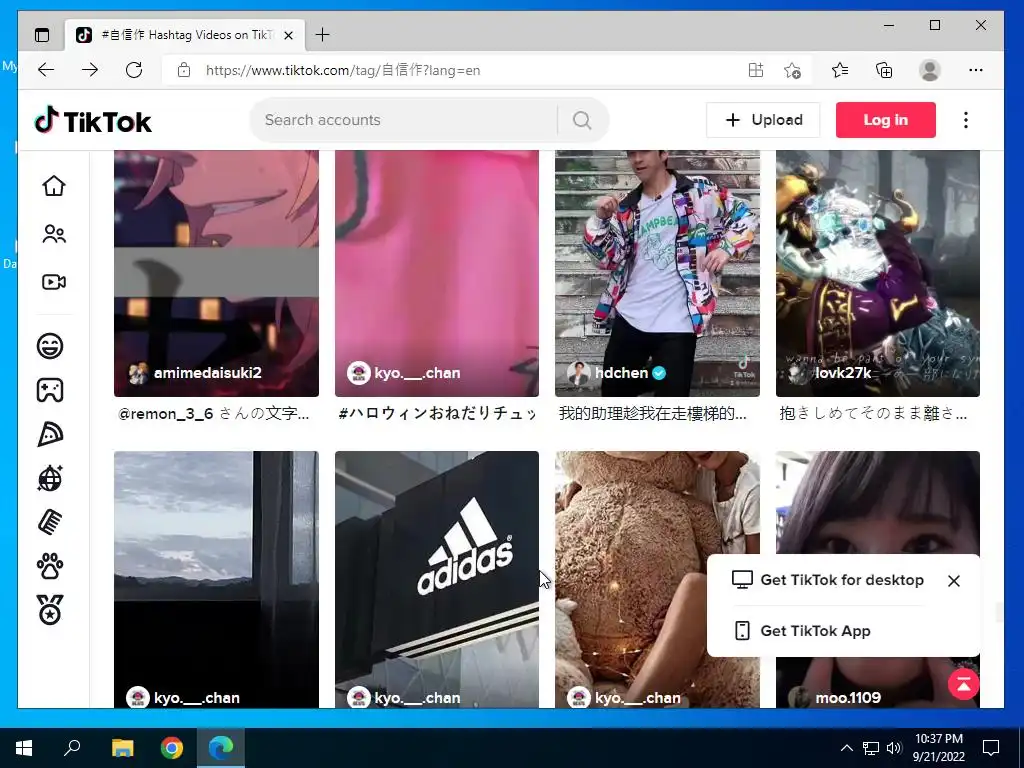Viewport: 1024px width, 768px height.
Task: Open Edge tab actions menu
Action: pyautogui.click(x=42, y=35)
